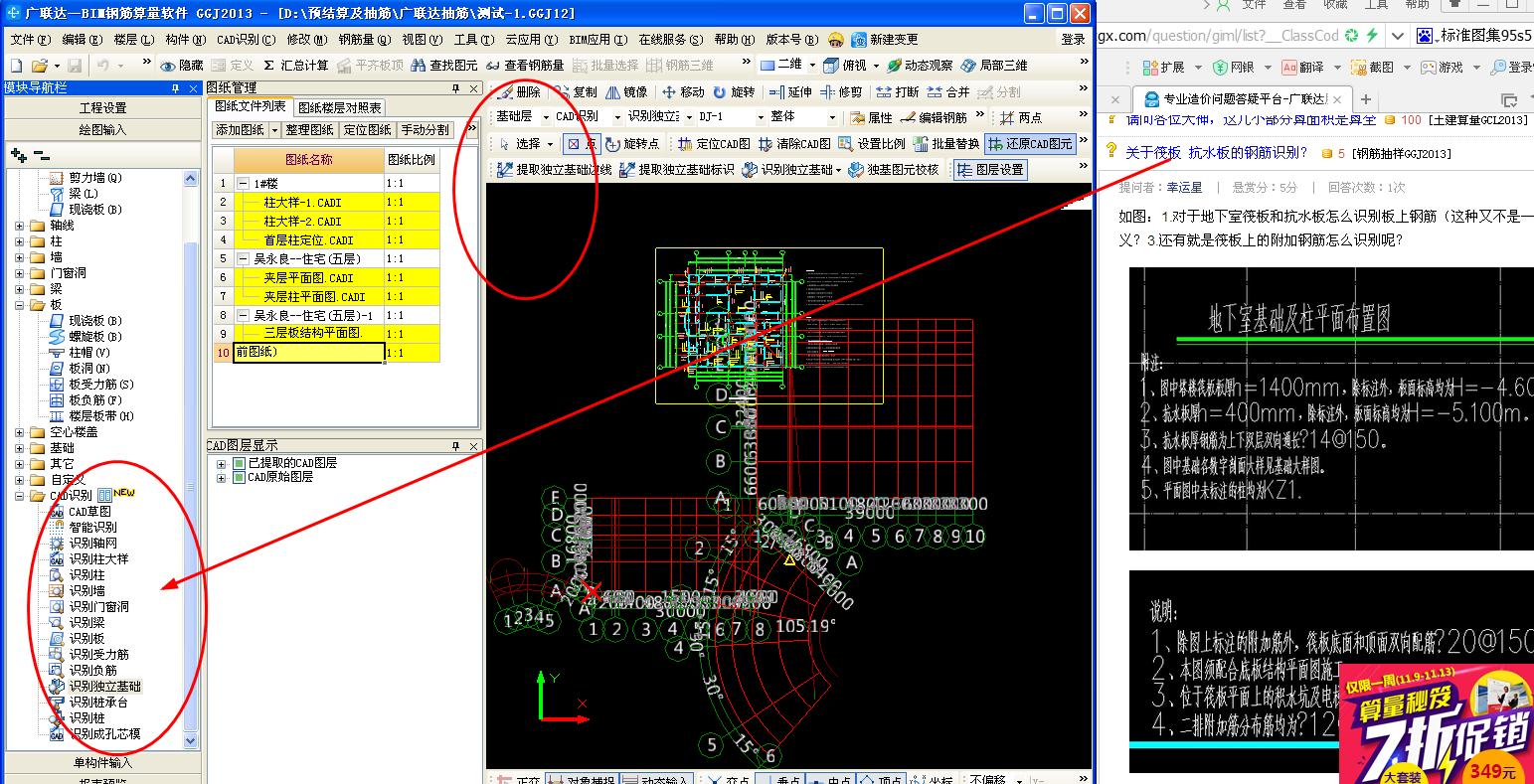
Task: Click the 整理图纸 button
Action: (x=310, y=130)
